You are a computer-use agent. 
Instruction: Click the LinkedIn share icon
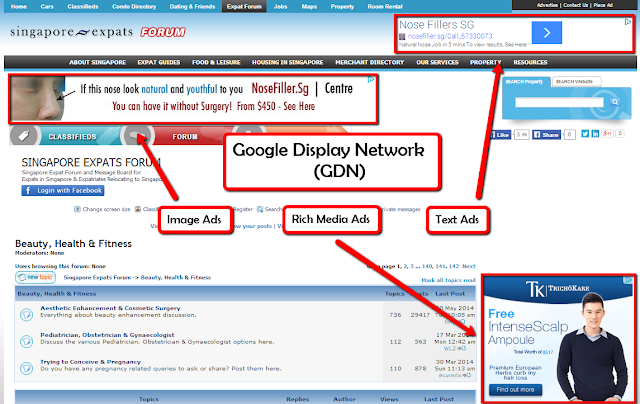click(x=595, y=134)
